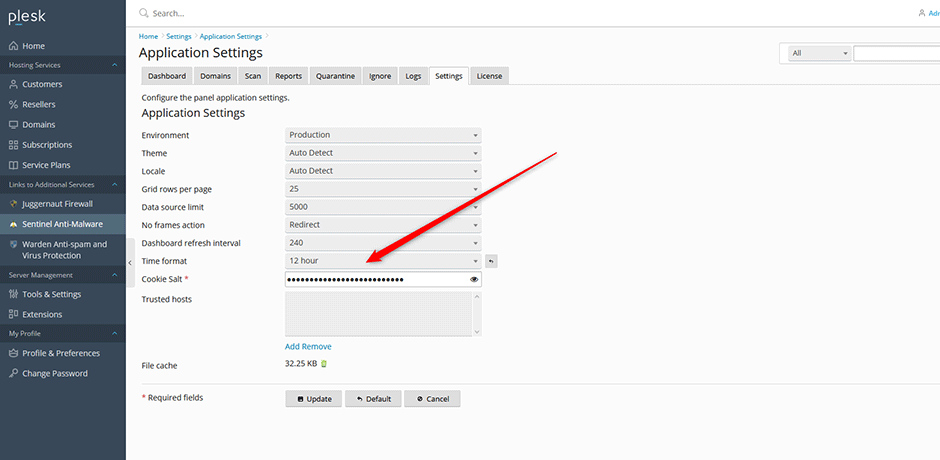Click the Home icon in sidebar
The height and width of the screenshot is (460, 940).
coord(13,46)
